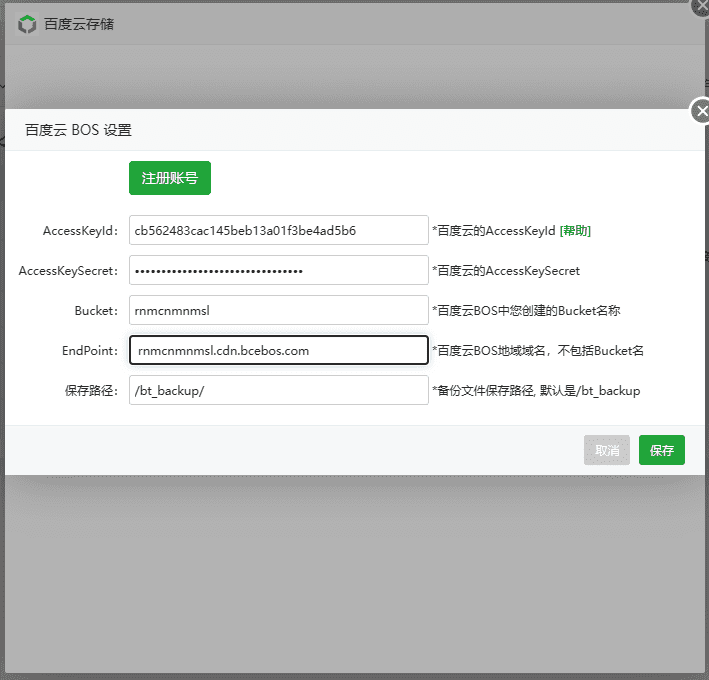Click the 百度云 BOS 设置 dialog title
This screenshot has height=680, width=709.
(x=78, y=130)
